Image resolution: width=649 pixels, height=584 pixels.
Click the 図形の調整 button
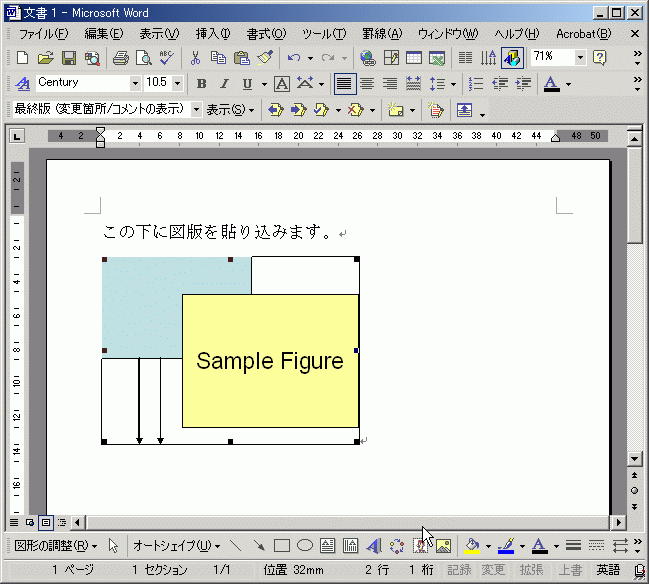pos(55,546)
